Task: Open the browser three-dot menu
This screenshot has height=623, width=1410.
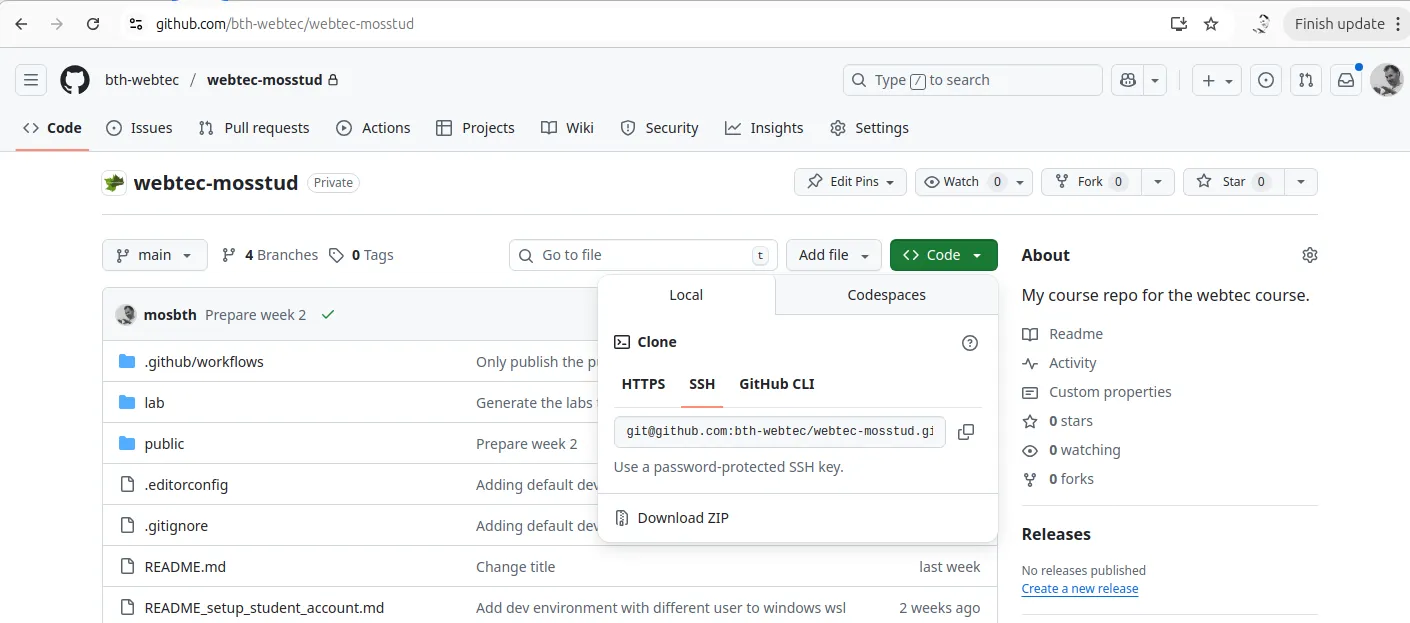Action: click(1398, 24)
